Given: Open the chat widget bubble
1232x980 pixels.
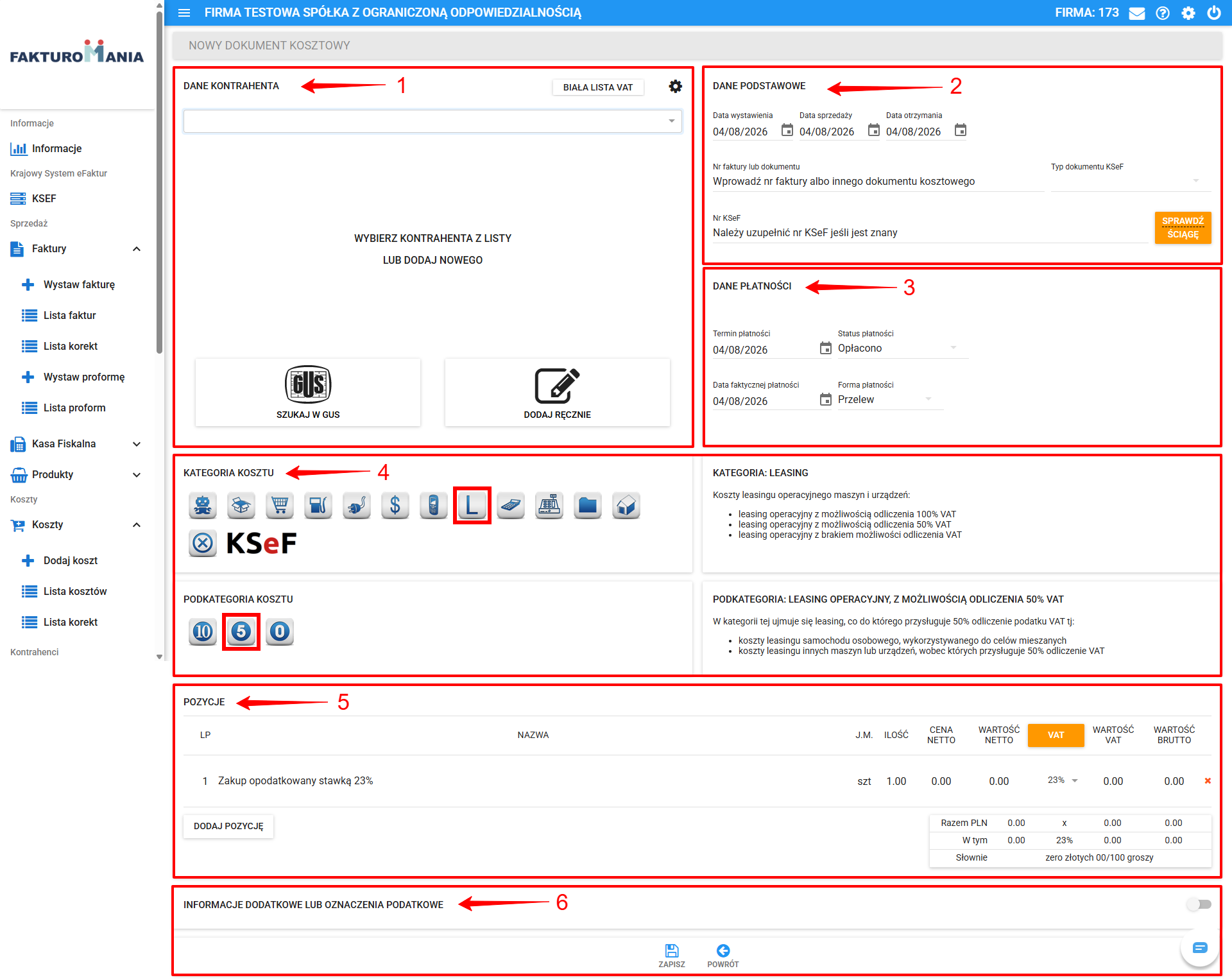Looking at the screenshot, I should point(1200,948).
